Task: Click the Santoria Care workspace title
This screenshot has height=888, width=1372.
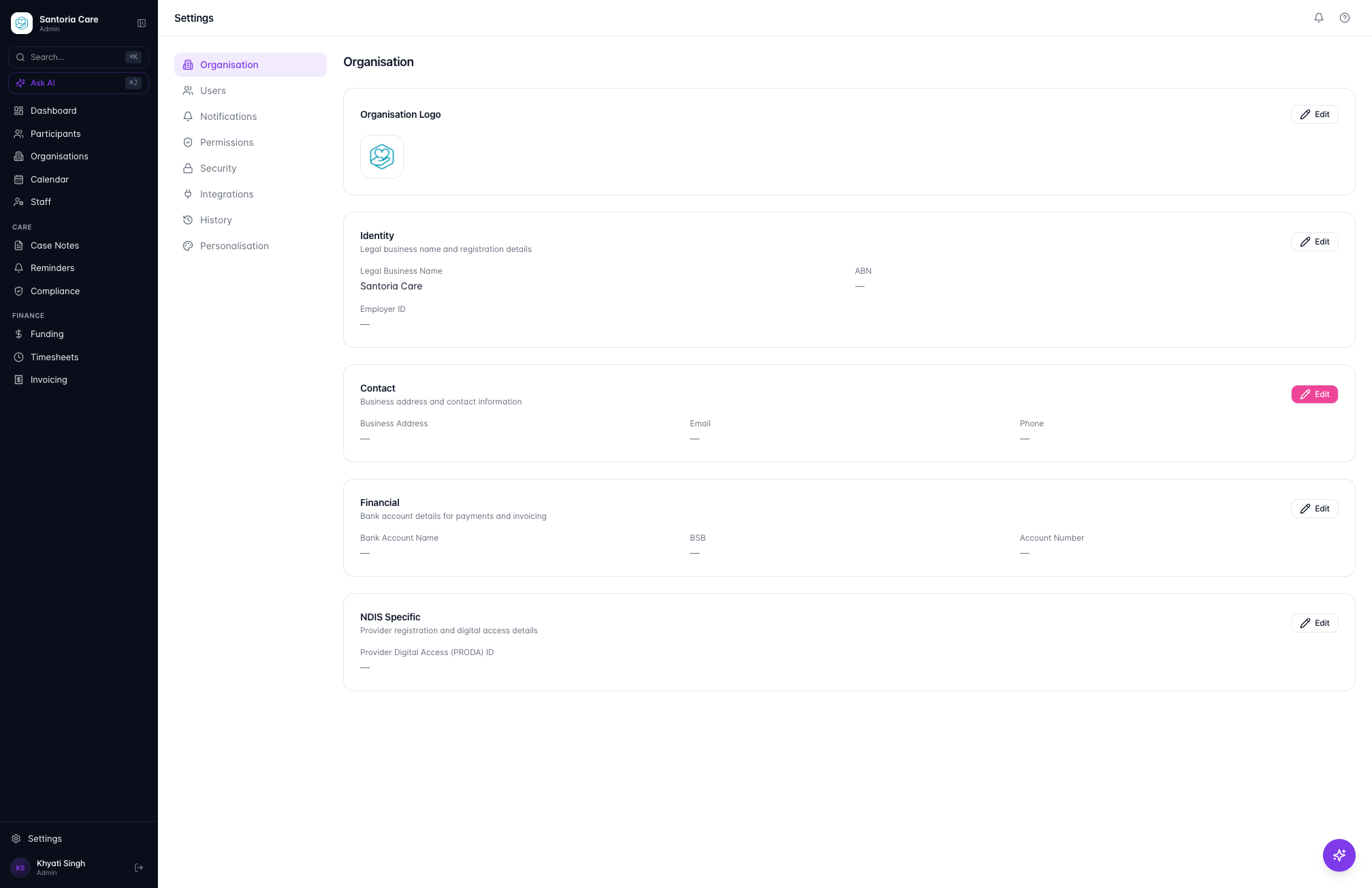Action: click(69, 19)
